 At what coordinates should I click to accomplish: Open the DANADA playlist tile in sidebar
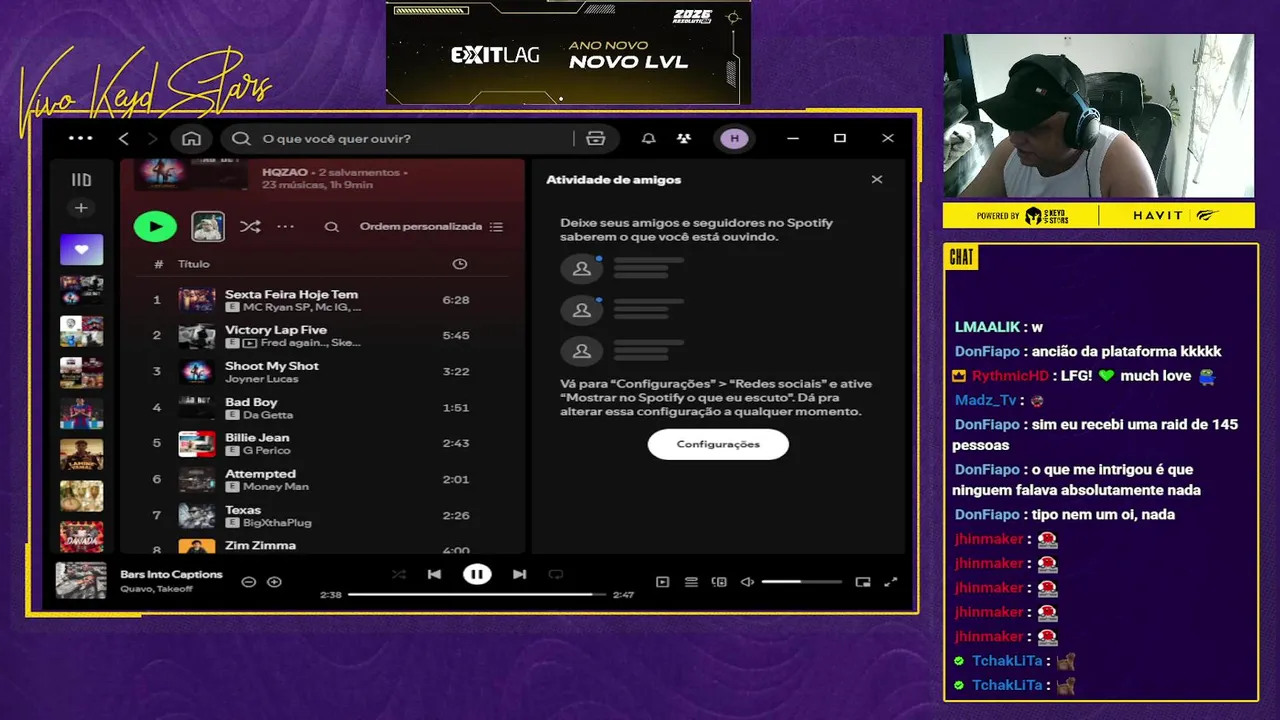[x=81, y=536]
